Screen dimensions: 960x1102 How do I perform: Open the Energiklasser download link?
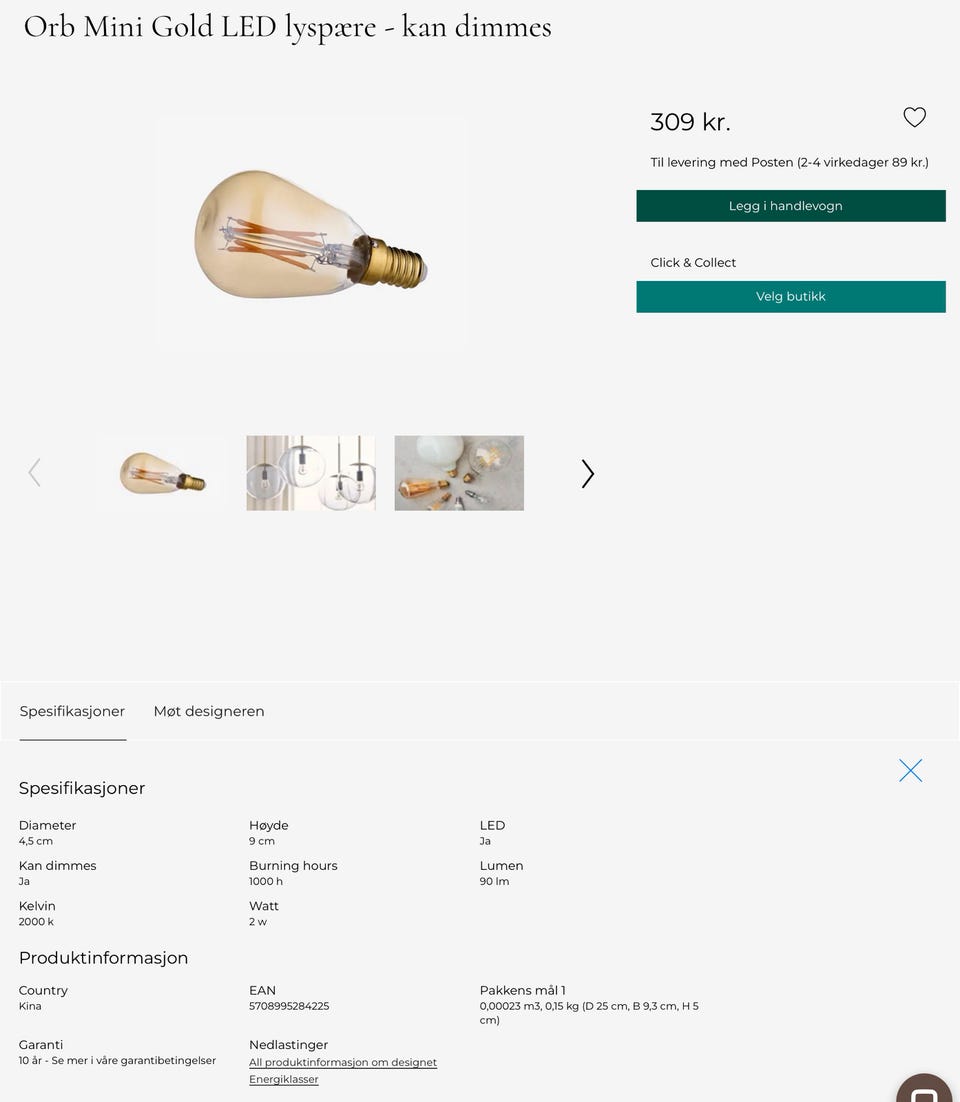click(284, 1079)
